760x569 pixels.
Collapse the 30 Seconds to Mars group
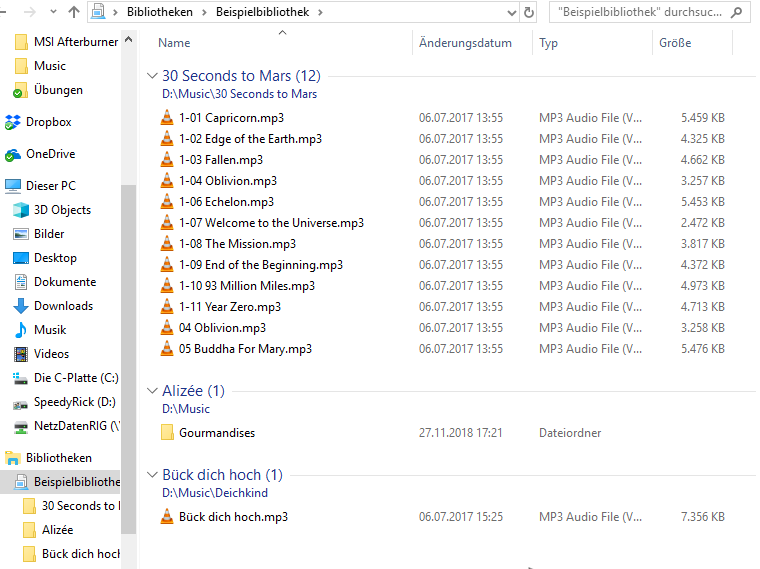click(152, 76)
